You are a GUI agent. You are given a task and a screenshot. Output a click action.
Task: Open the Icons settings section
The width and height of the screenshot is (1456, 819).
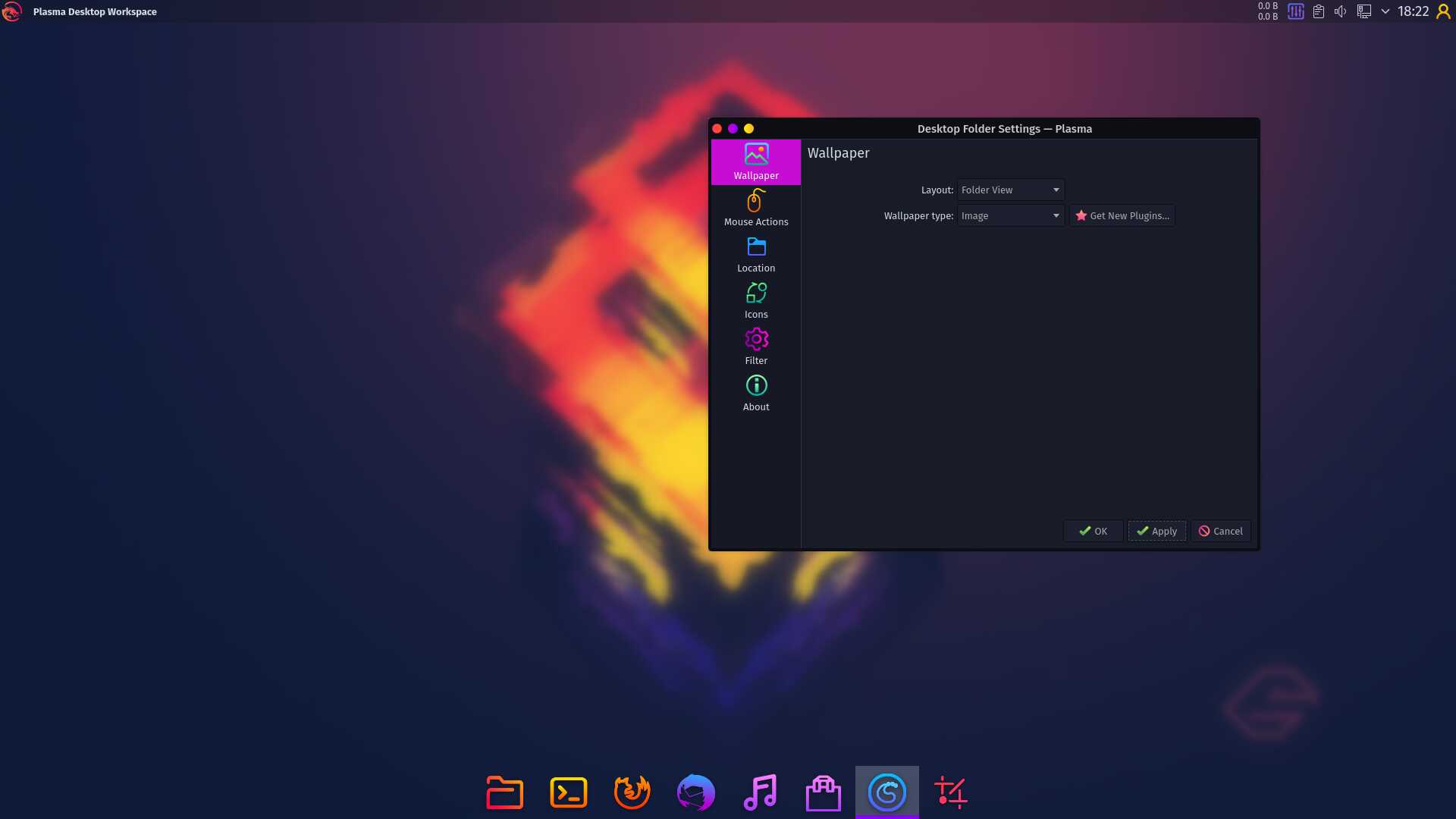click(x=755, y=299)
